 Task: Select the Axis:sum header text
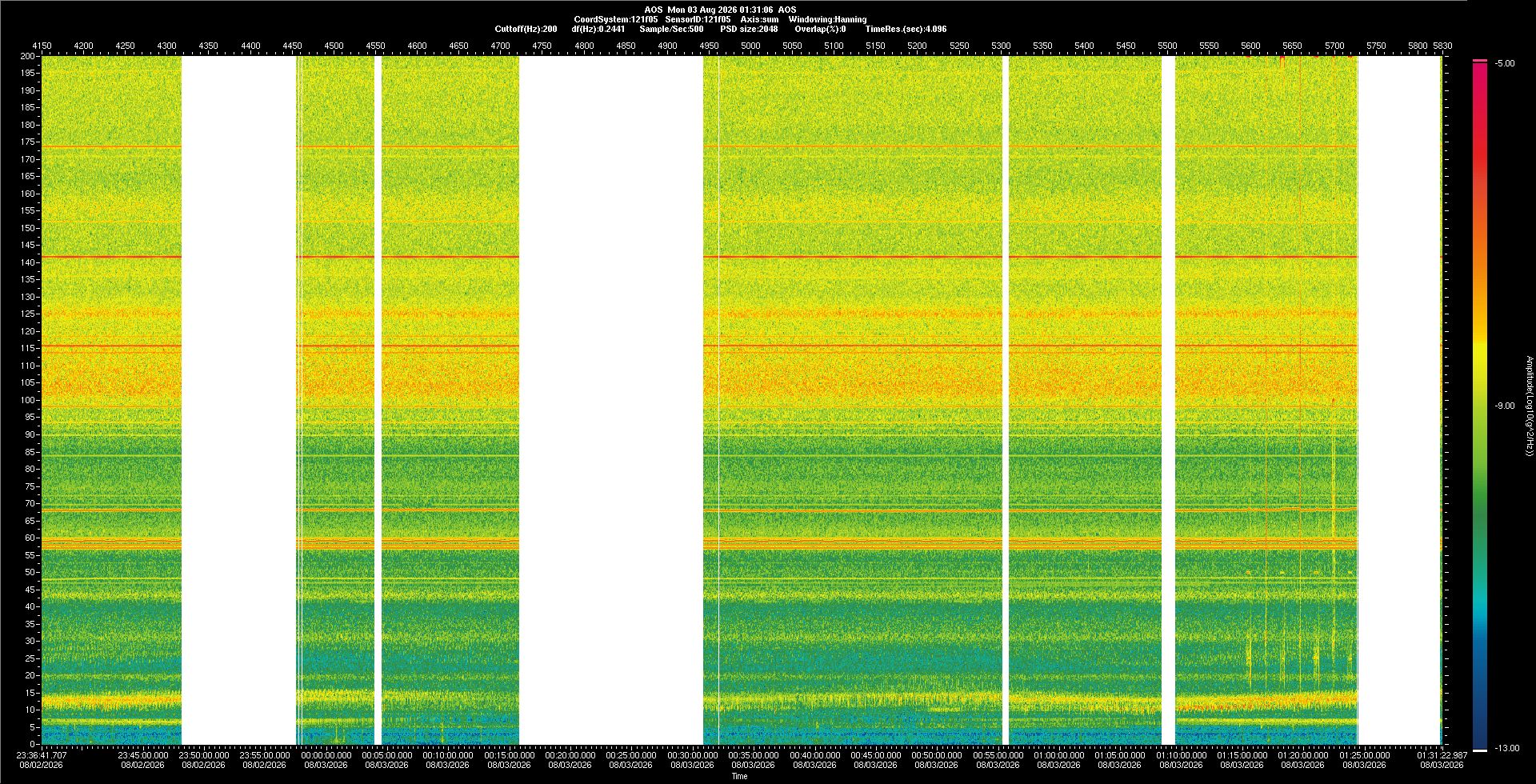point(759,19)
